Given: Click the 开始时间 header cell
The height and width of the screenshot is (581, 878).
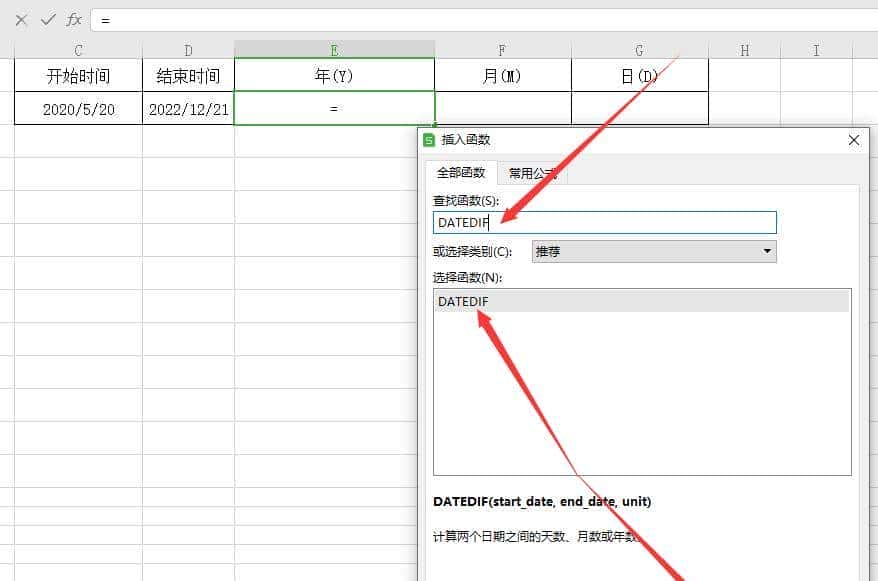Looking at the screenshot, I should pos(78,76).
